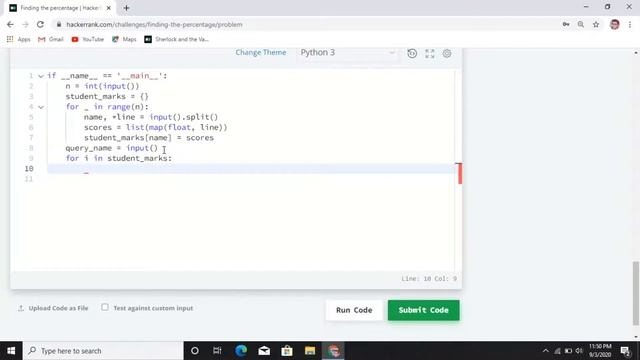
Task: Reload the HackerRank page
Action: (40, 24)
